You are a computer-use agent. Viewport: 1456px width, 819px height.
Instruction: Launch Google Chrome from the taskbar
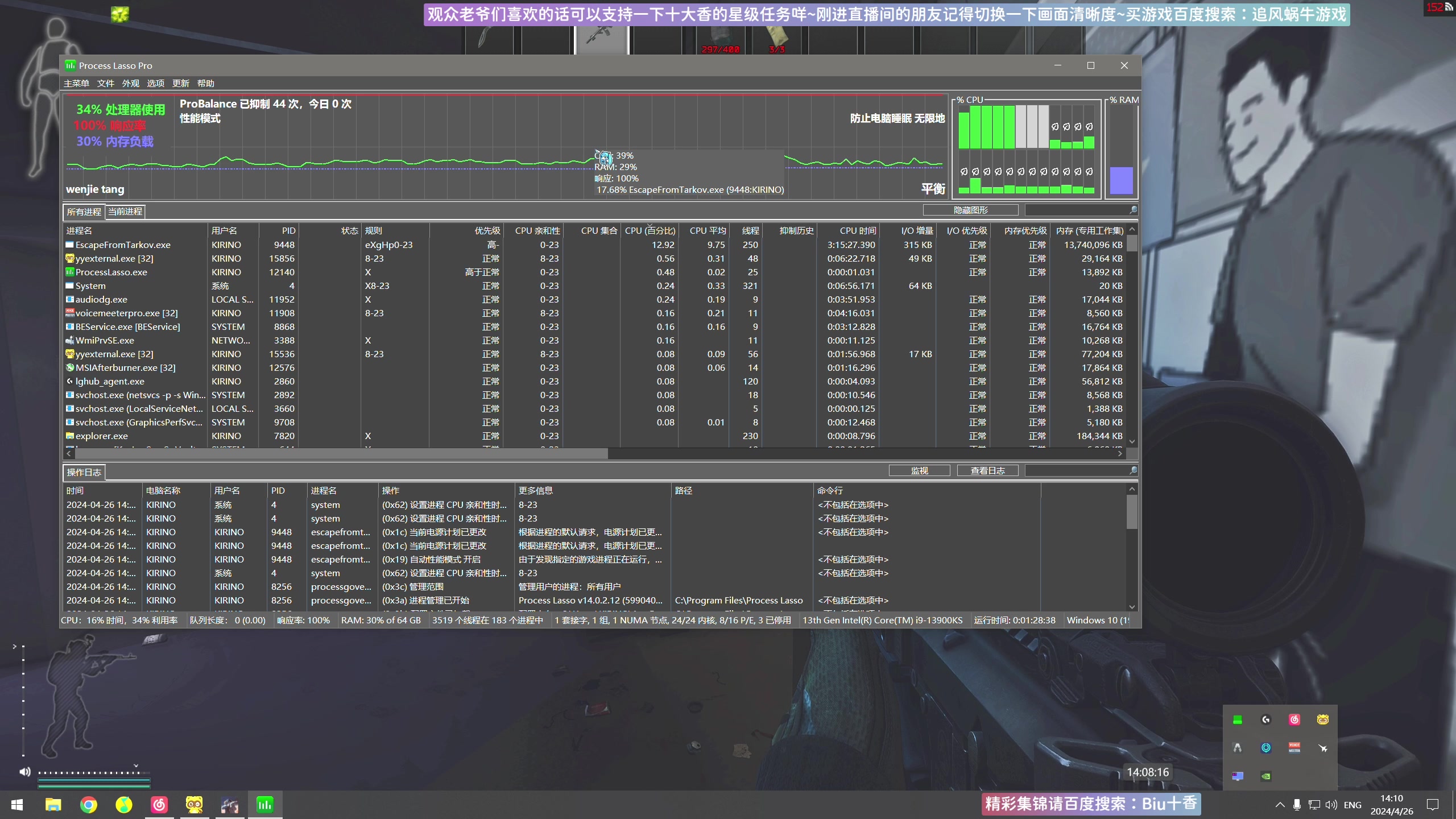click(x=88, y=805)
